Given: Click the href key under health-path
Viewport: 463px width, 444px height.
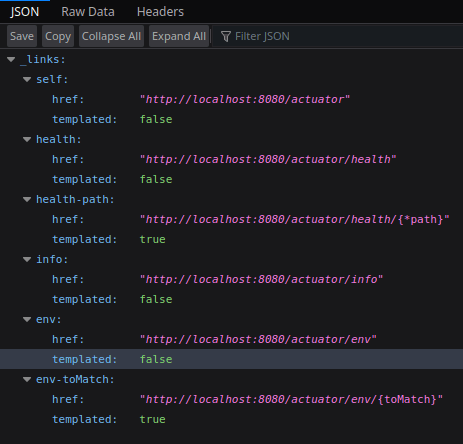Looking at the screenshot, I should point(68,219).
